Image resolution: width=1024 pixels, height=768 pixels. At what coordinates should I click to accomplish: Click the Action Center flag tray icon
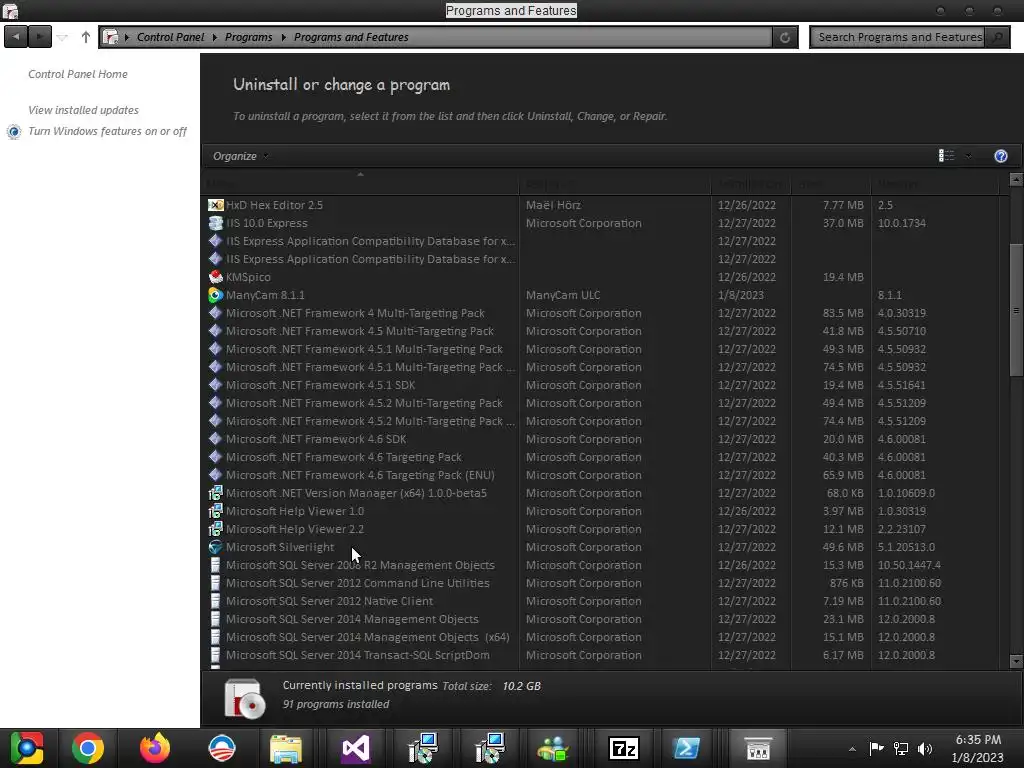coord(876,748)
